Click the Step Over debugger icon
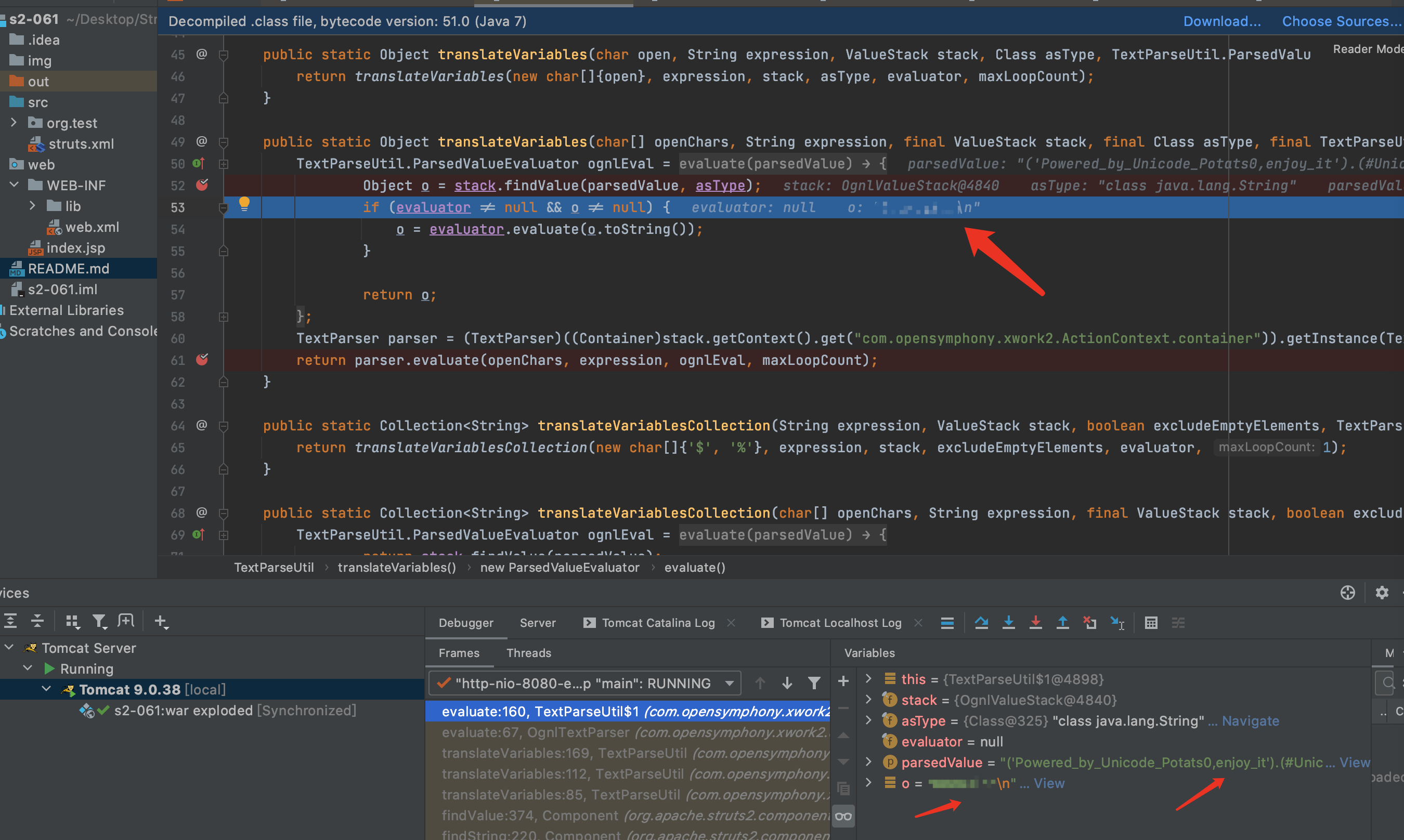 click(x=982, y=623)
